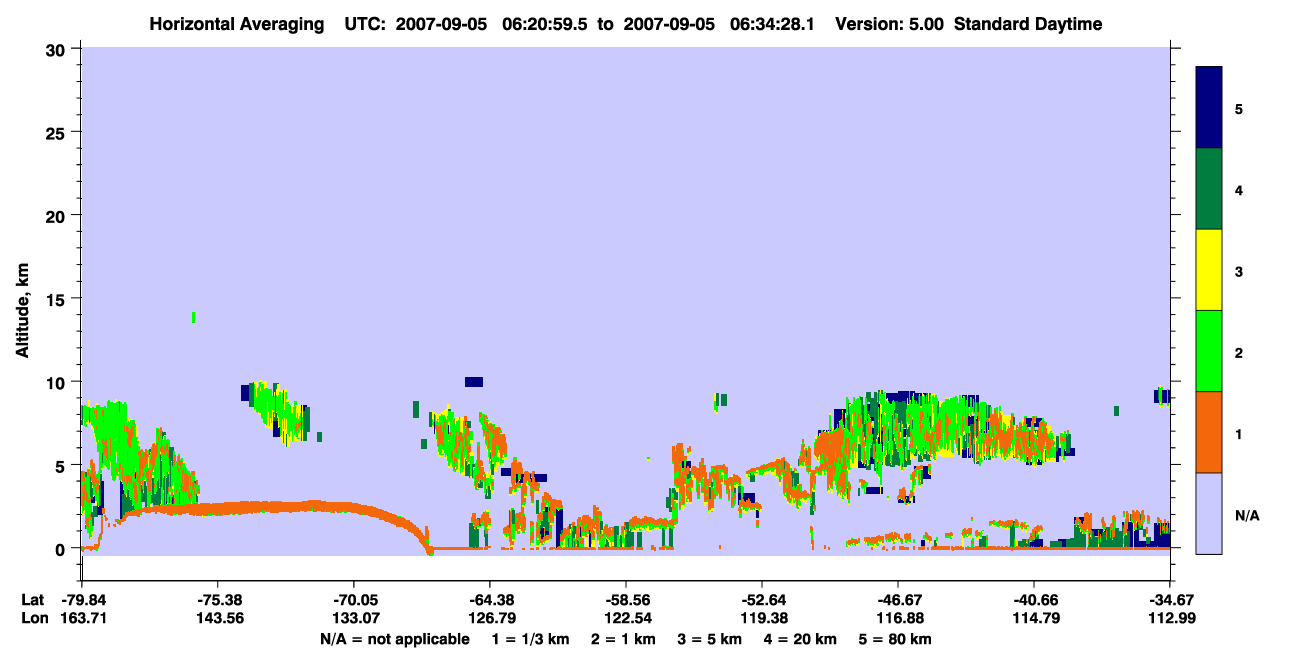The height and width of the screenshot is (667, 1300).
Task: Click longitude value 133.07
Action: click(354, 618)
